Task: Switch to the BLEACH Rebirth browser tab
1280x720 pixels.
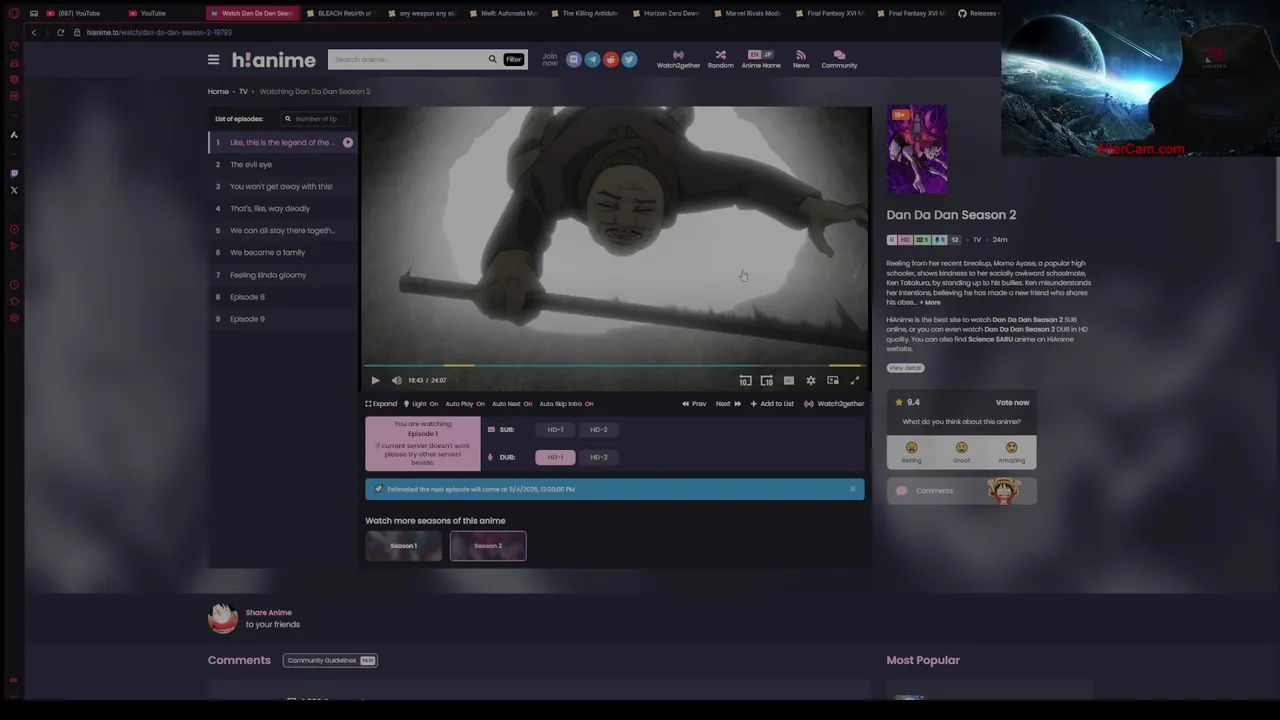Action: (x=340, y=13)
